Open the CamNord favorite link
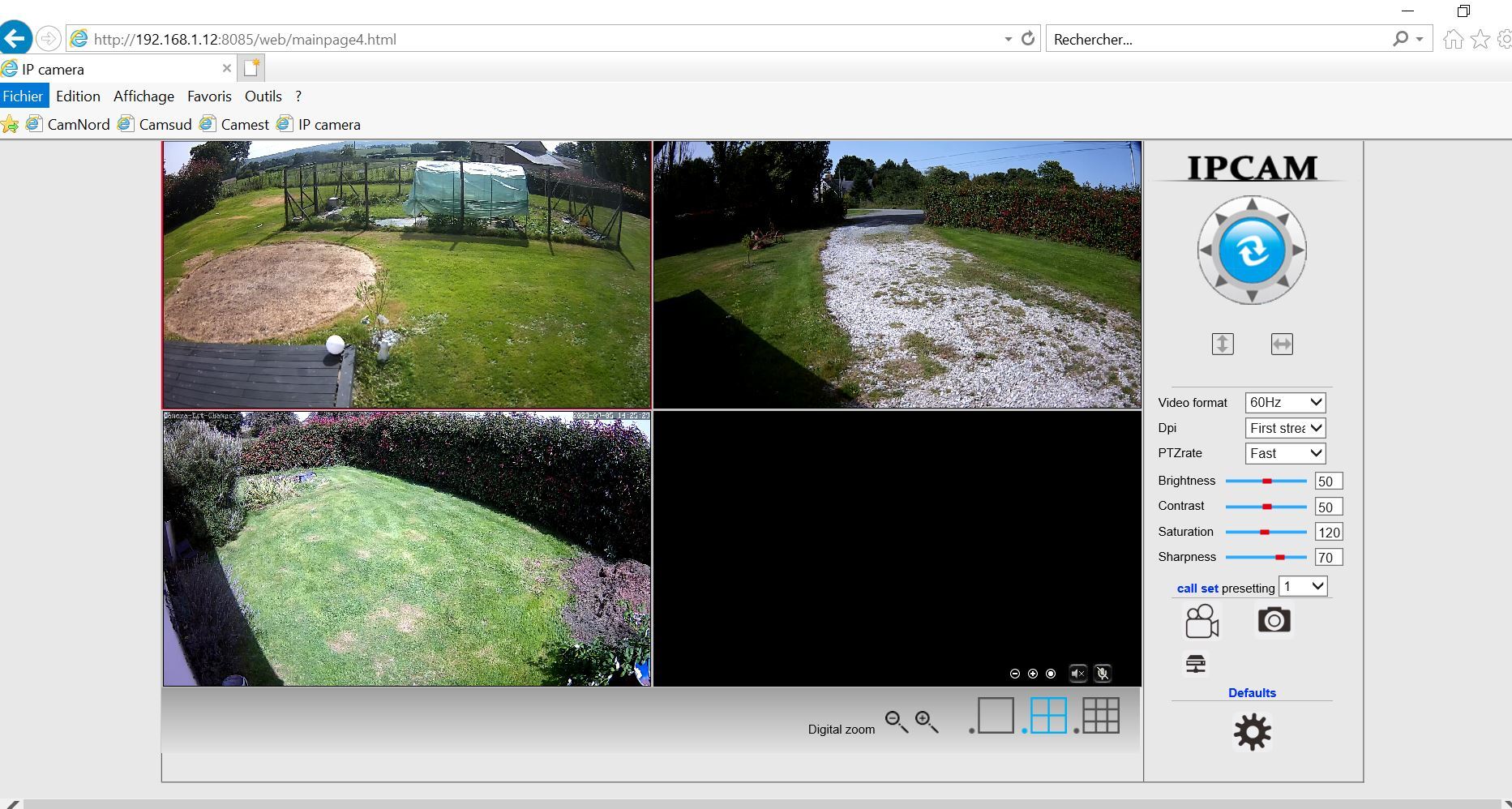Screen dimensions: 1512x809 (x=78, y=125)
